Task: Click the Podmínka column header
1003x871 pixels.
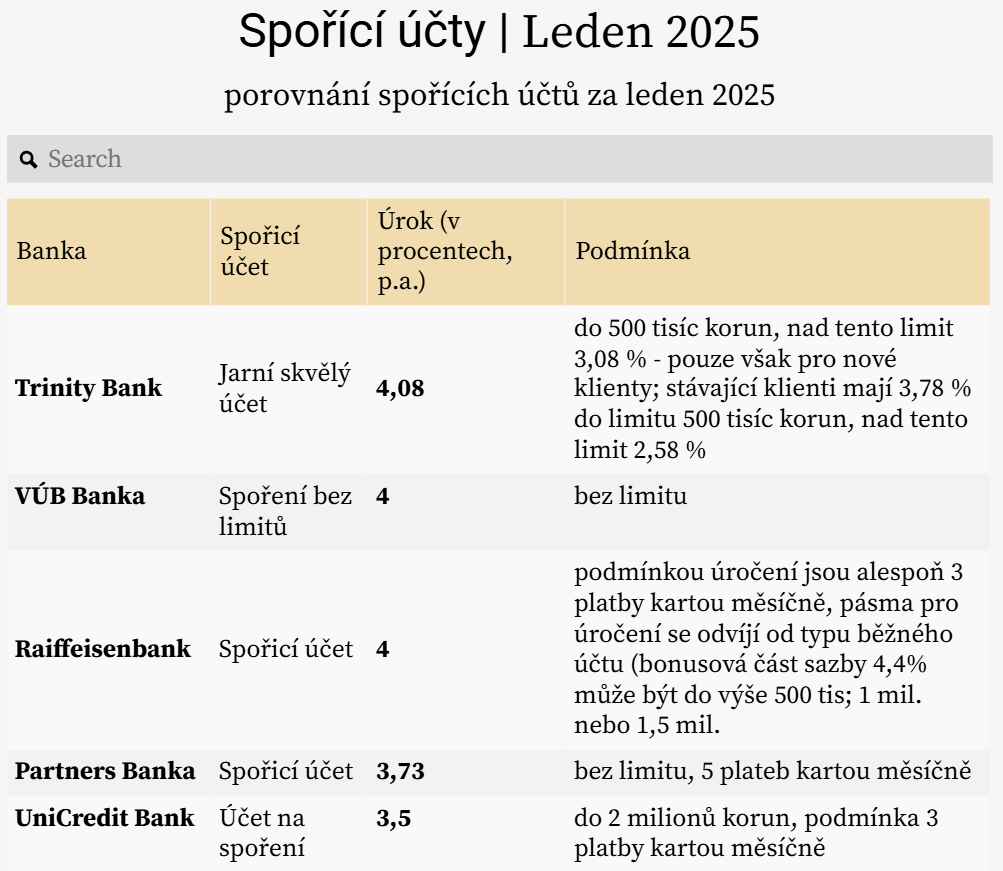Action: tap(630, 251)
